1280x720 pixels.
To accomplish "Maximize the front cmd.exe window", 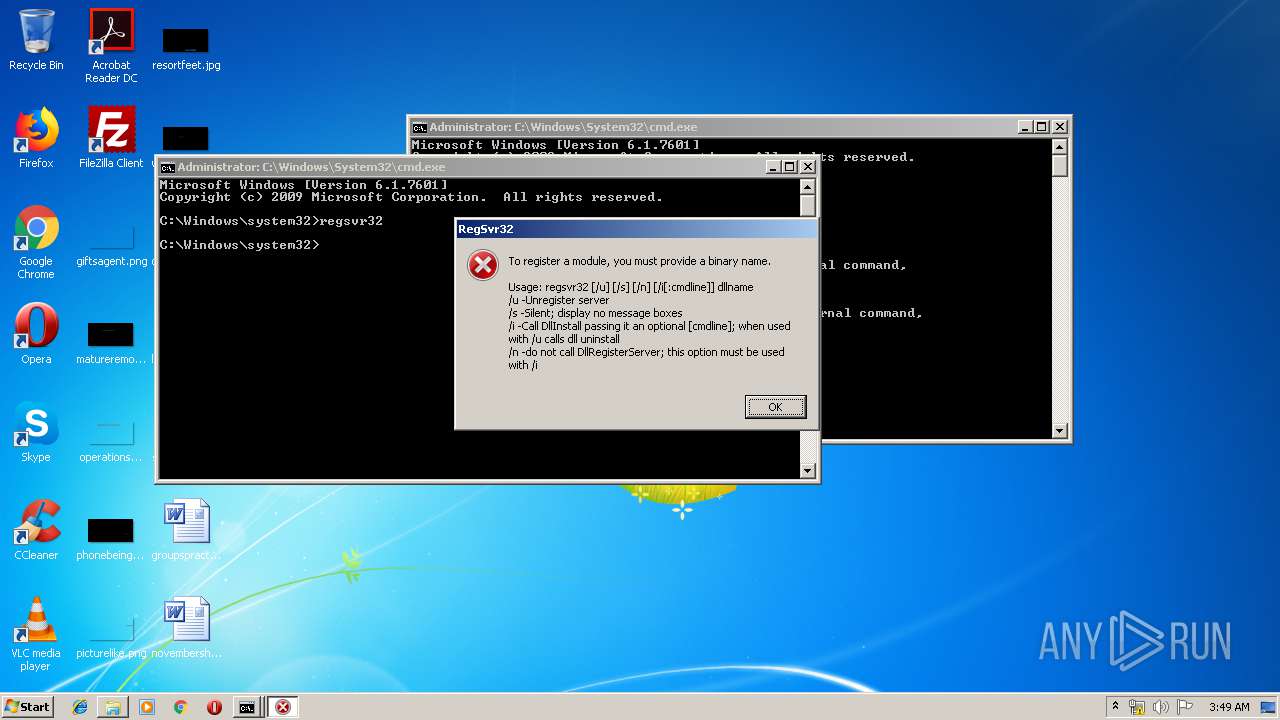I will click(x=790, y=167).
